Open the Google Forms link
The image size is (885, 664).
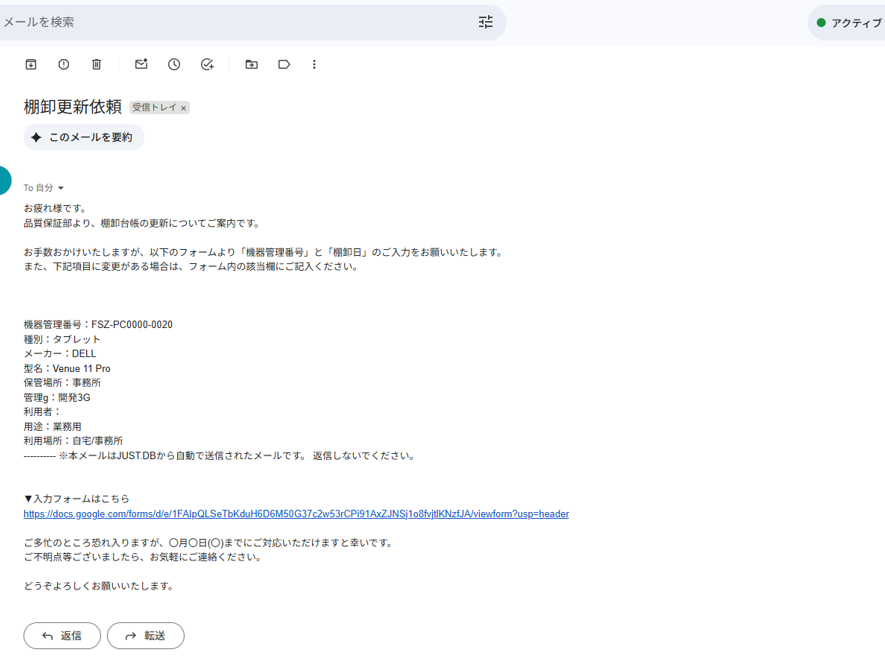(296, 514)
